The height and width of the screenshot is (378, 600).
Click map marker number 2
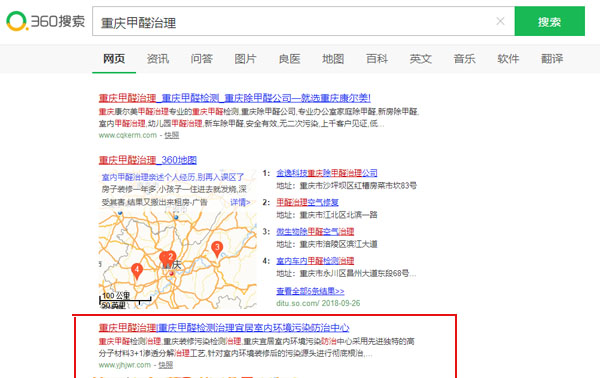pos(170,258)
